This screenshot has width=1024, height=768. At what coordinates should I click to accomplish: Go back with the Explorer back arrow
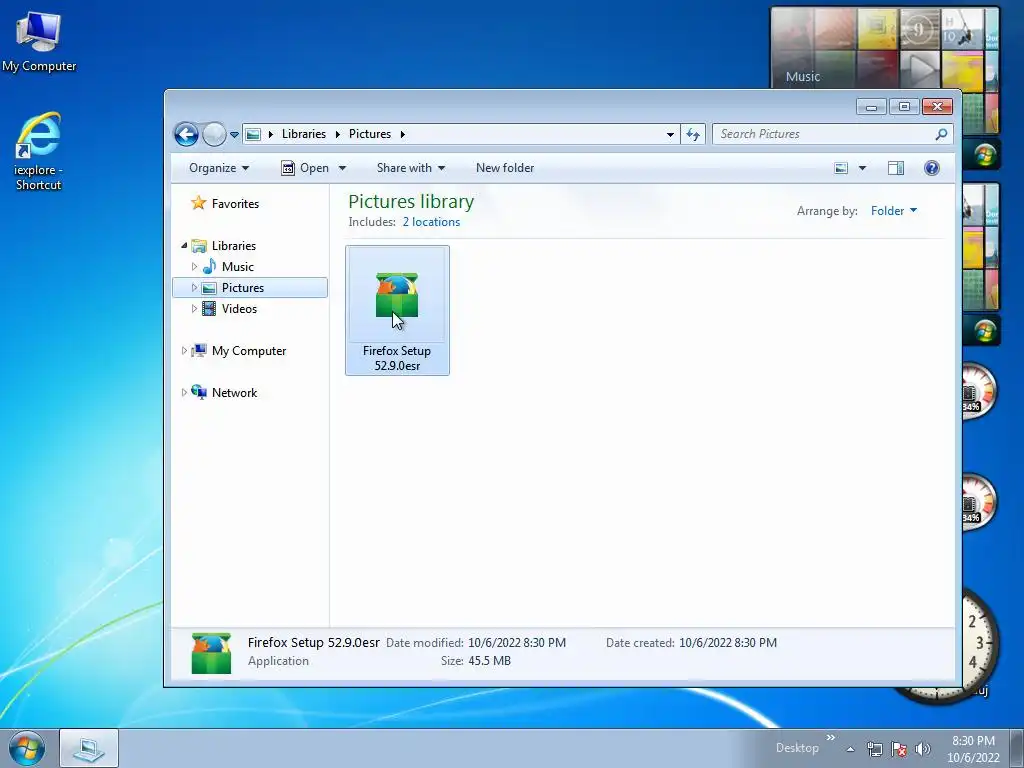click(x=186, y=134)
